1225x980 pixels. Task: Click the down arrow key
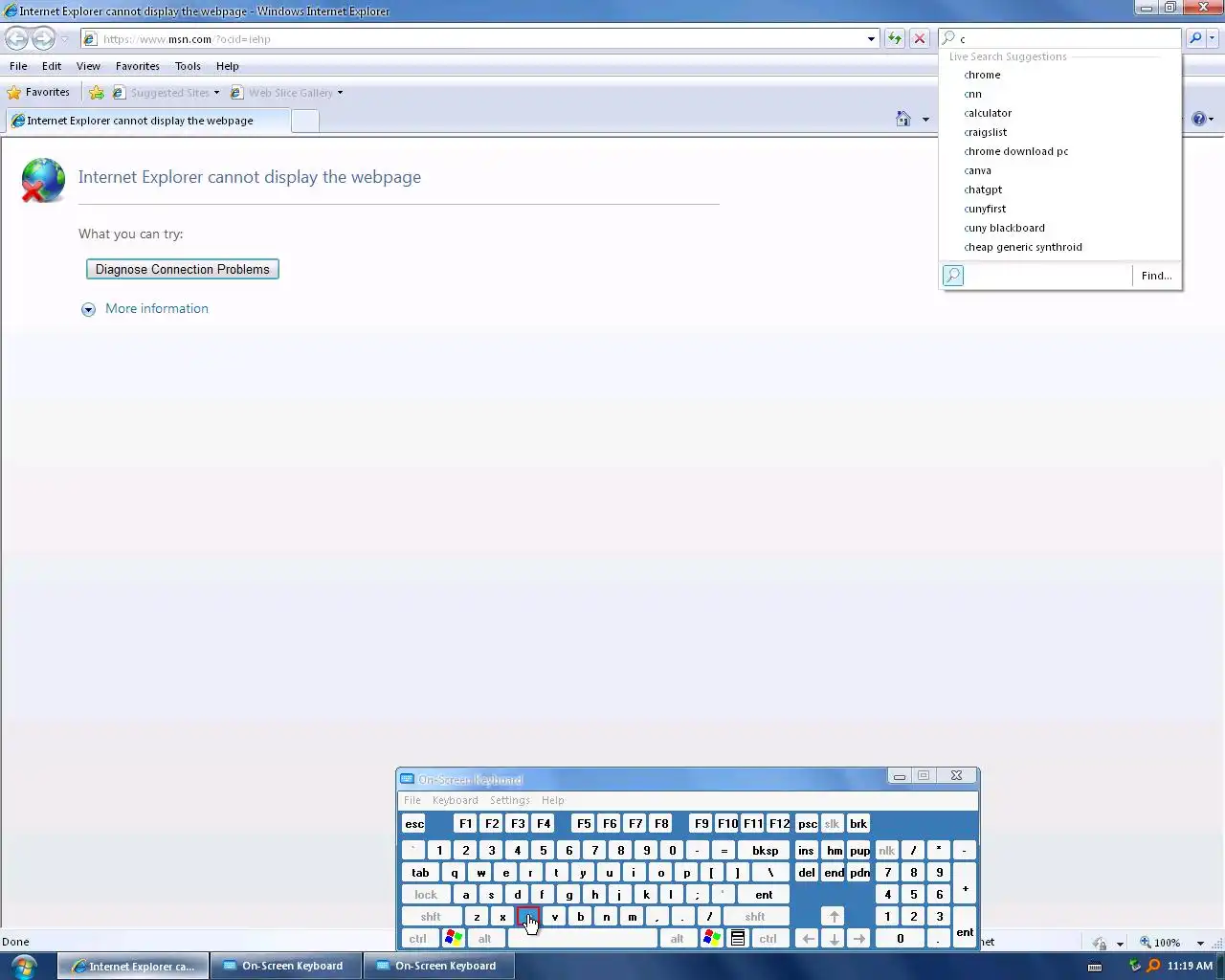[834, 939]
